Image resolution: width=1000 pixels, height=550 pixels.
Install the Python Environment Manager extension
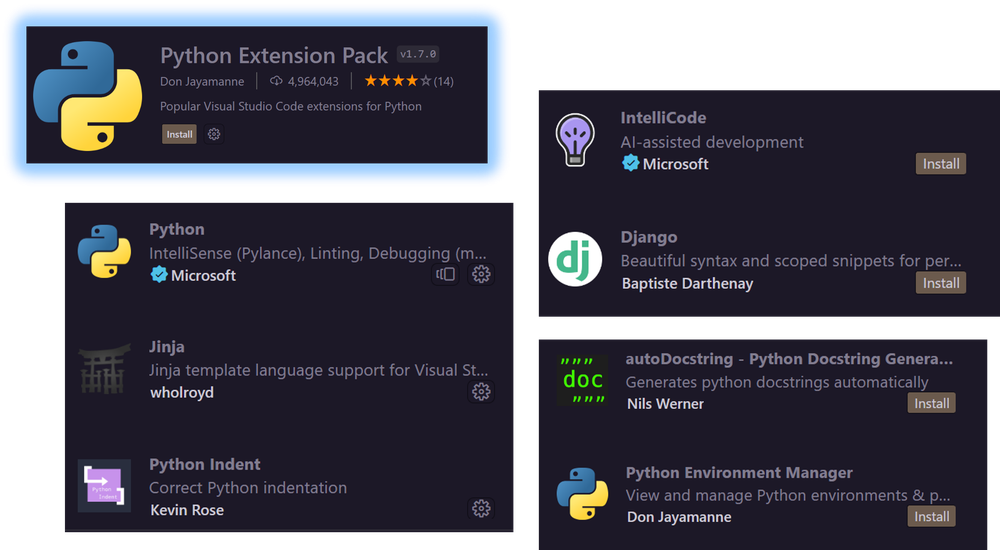click(x=932, y=516)
